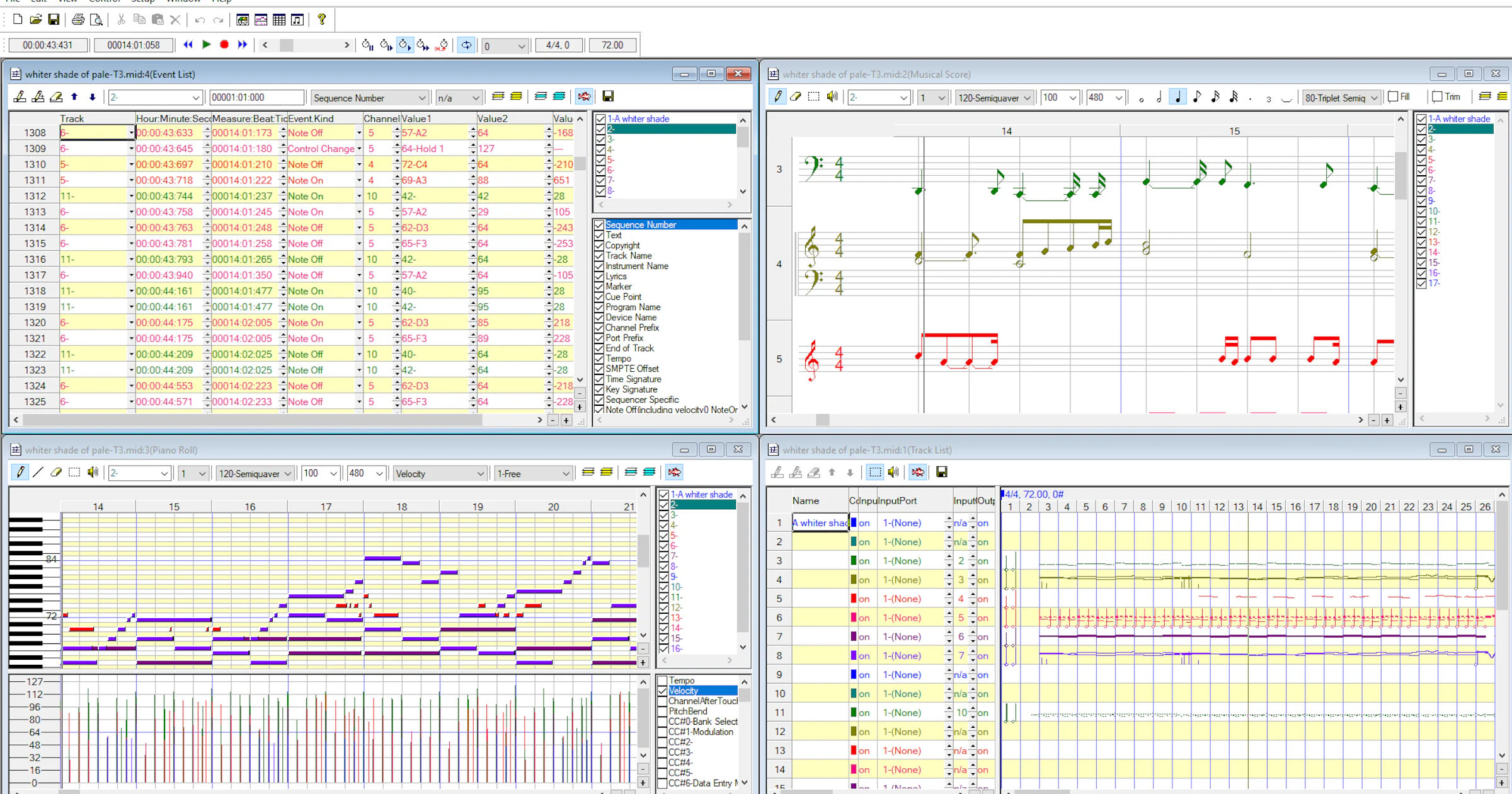This screenshot has width=1512, height=794.
Task: Check PitchBend in Piano Roll graph list
Action: point(662,711)
